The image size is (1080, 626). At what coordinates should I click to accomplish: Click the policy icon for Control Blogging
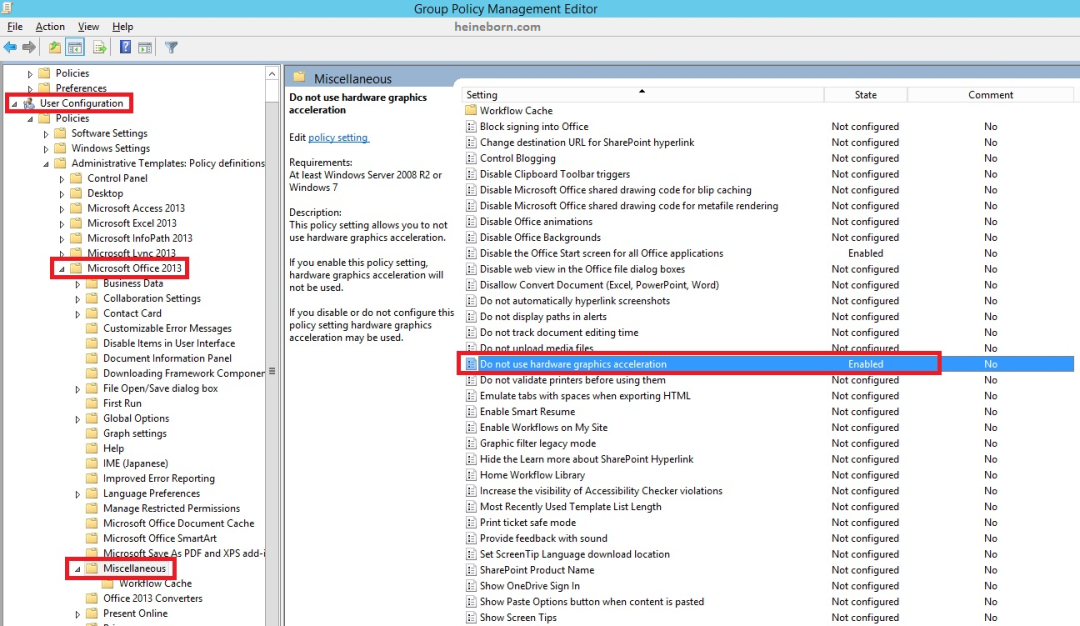[x=471, y=158]
